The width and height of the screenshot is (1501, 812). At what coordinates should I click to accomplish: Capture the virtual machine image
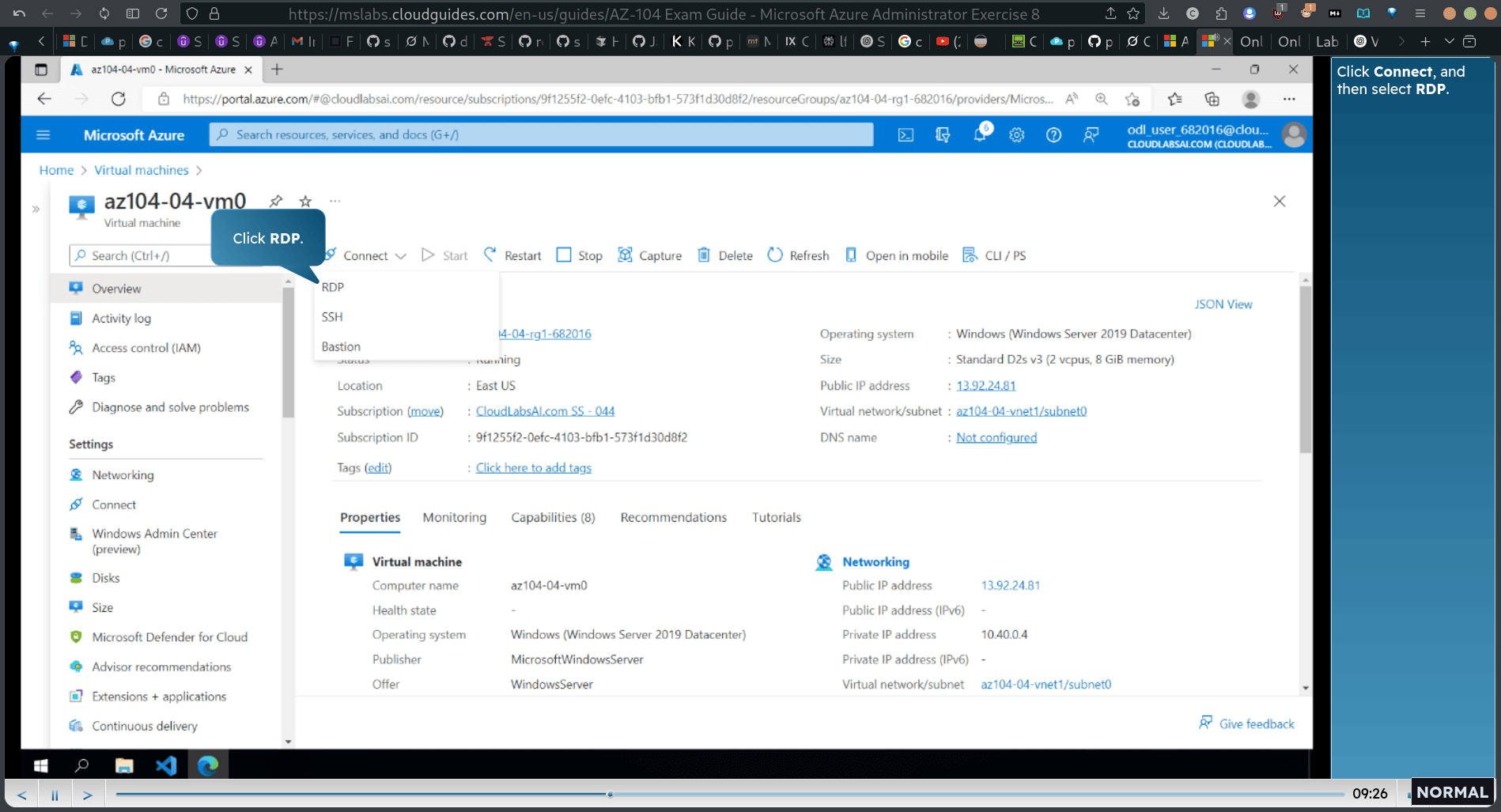point(649,255)
